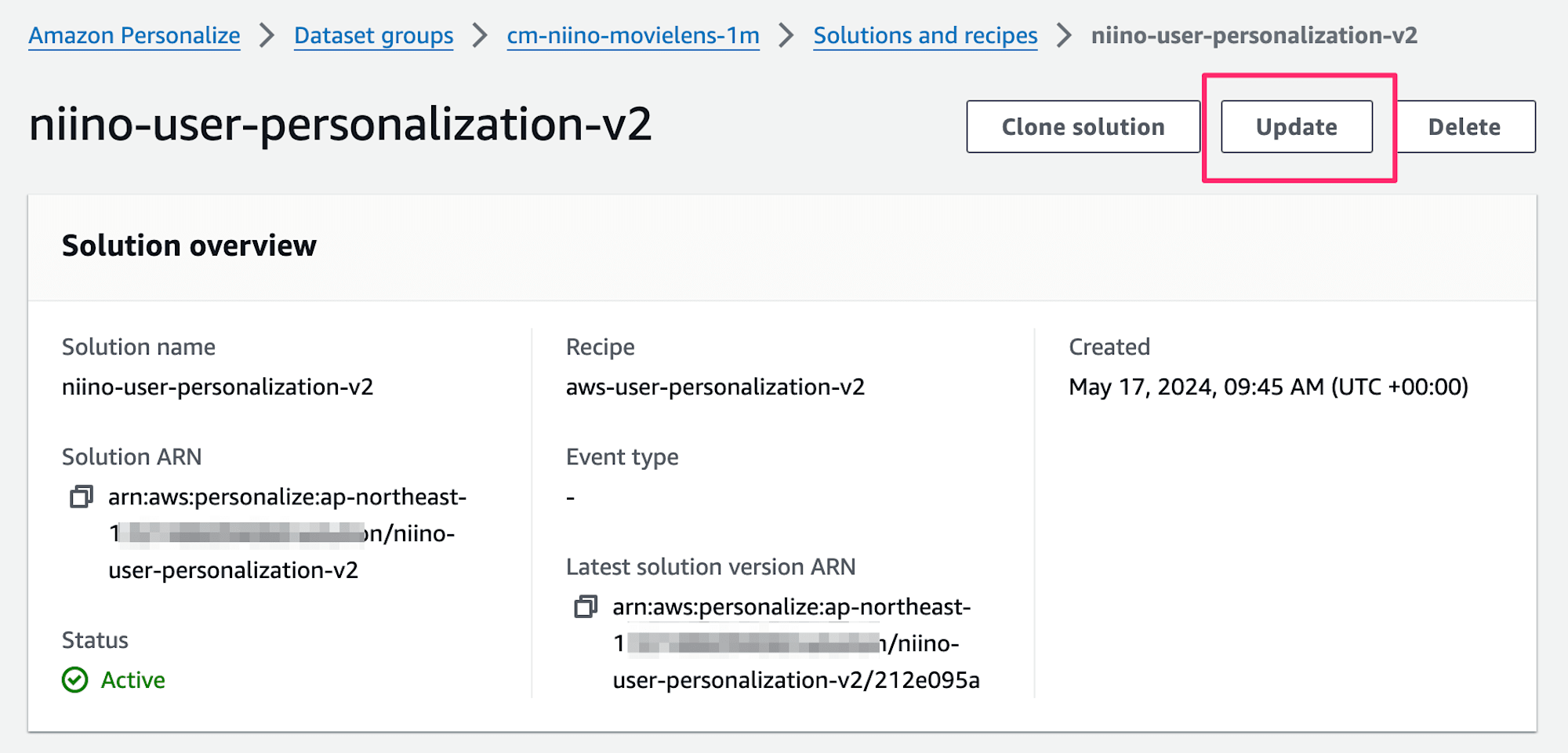This screenshot has width=1568, height=753.
Task: Open cm-niino-movielens-1m breadcrumb link
Action: (633, 35)
